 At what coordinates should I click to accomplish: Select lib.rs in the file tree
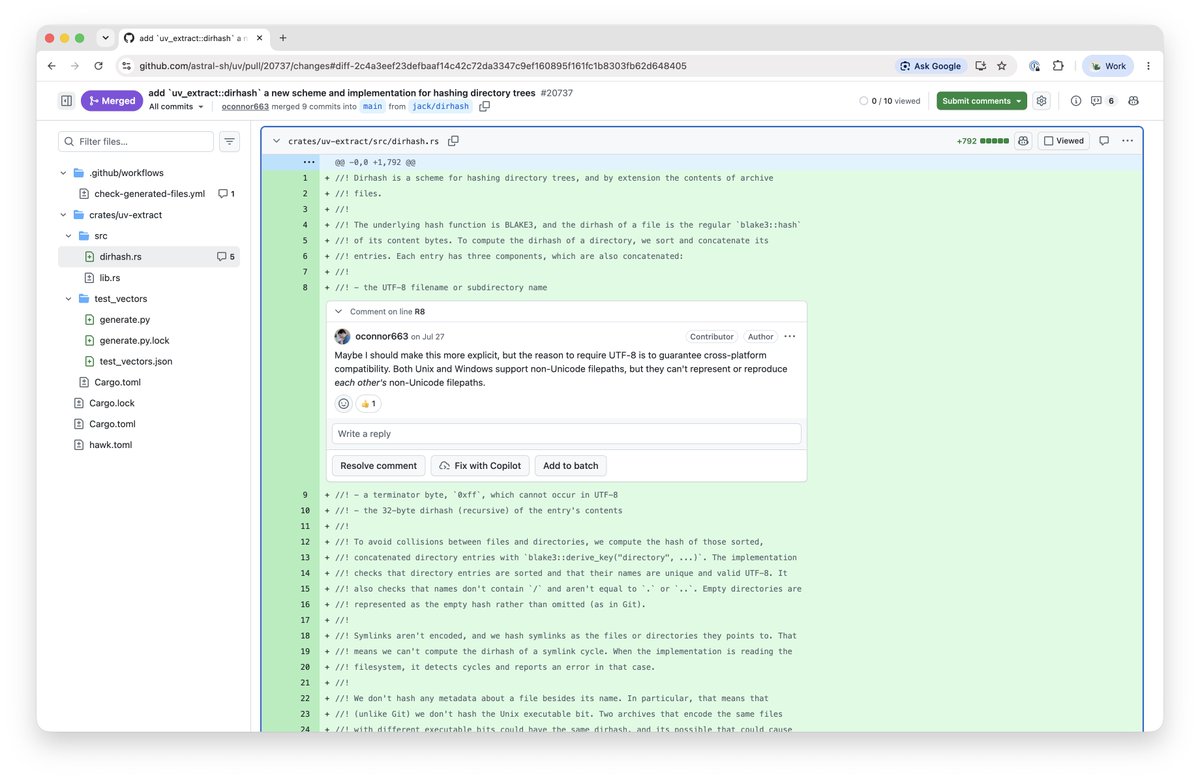click(x=110, y=278)
